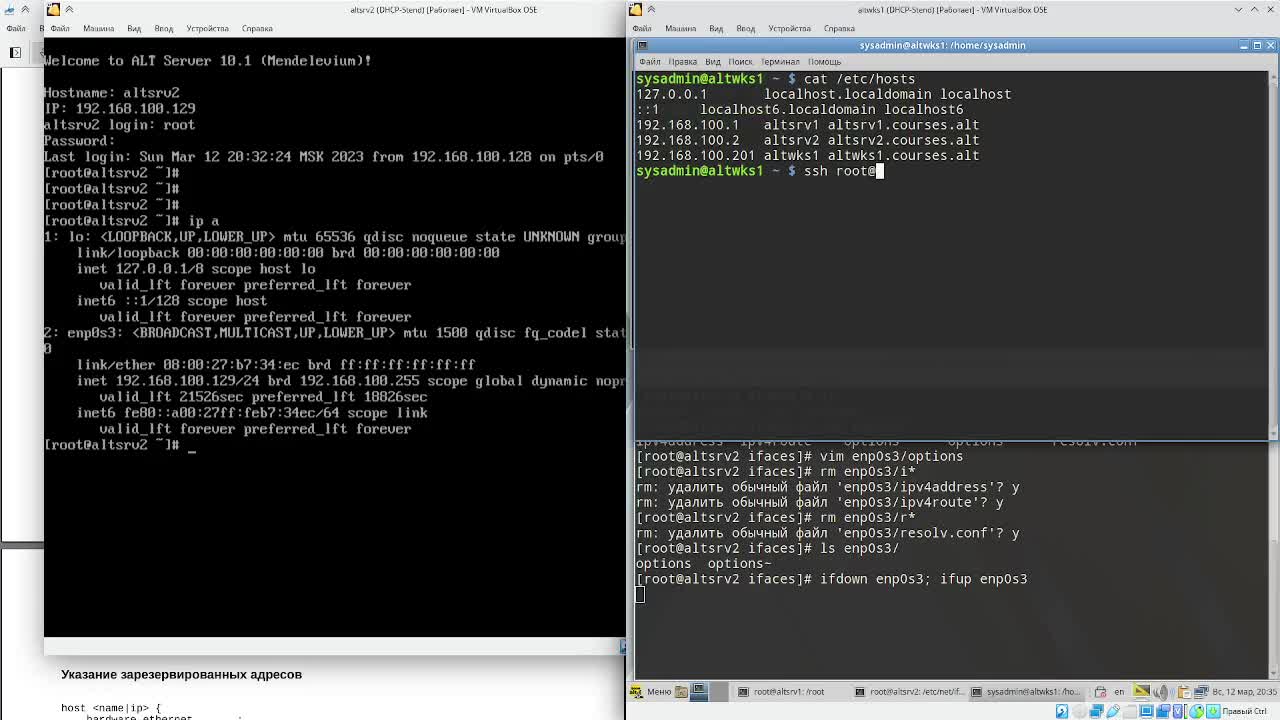Open the Меню start button

point(651,691)
